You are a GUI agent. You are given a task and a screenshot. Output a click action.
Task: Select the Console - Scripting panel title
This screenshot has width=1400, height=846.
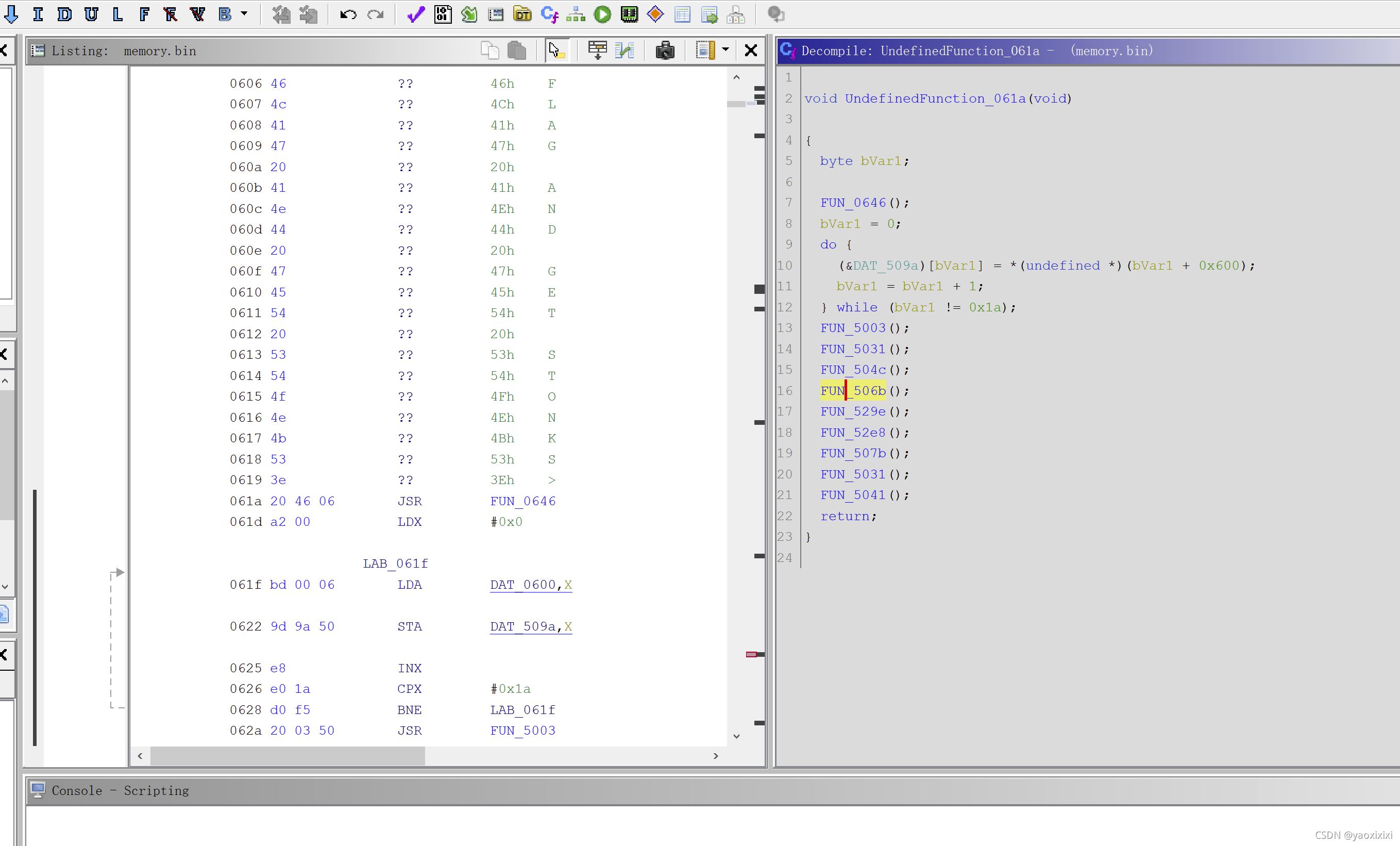click(x=120, y=790)
